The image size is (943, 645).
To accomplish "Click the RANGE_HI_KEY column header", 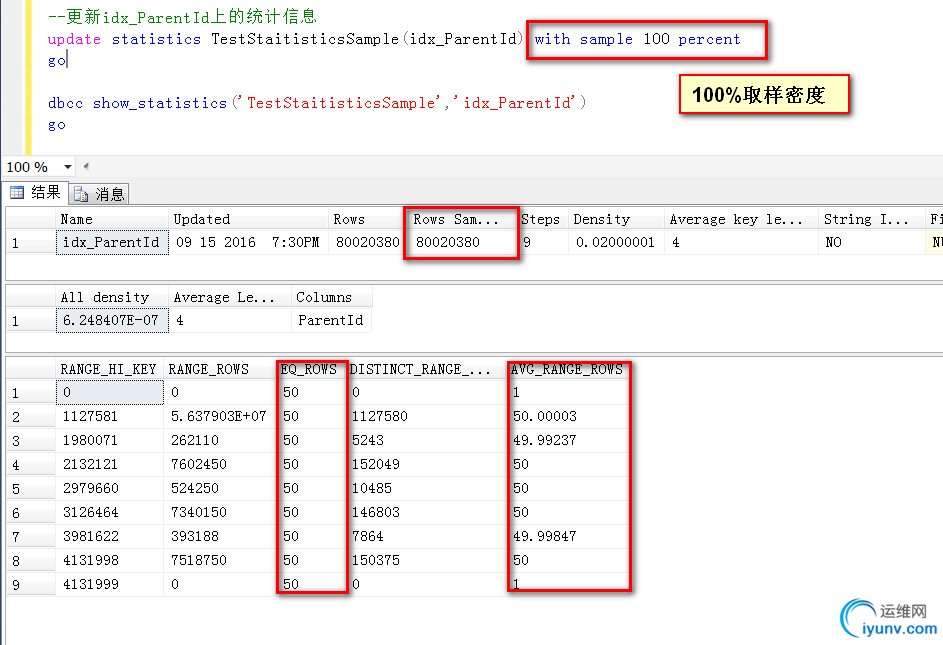I will (109, 369).
